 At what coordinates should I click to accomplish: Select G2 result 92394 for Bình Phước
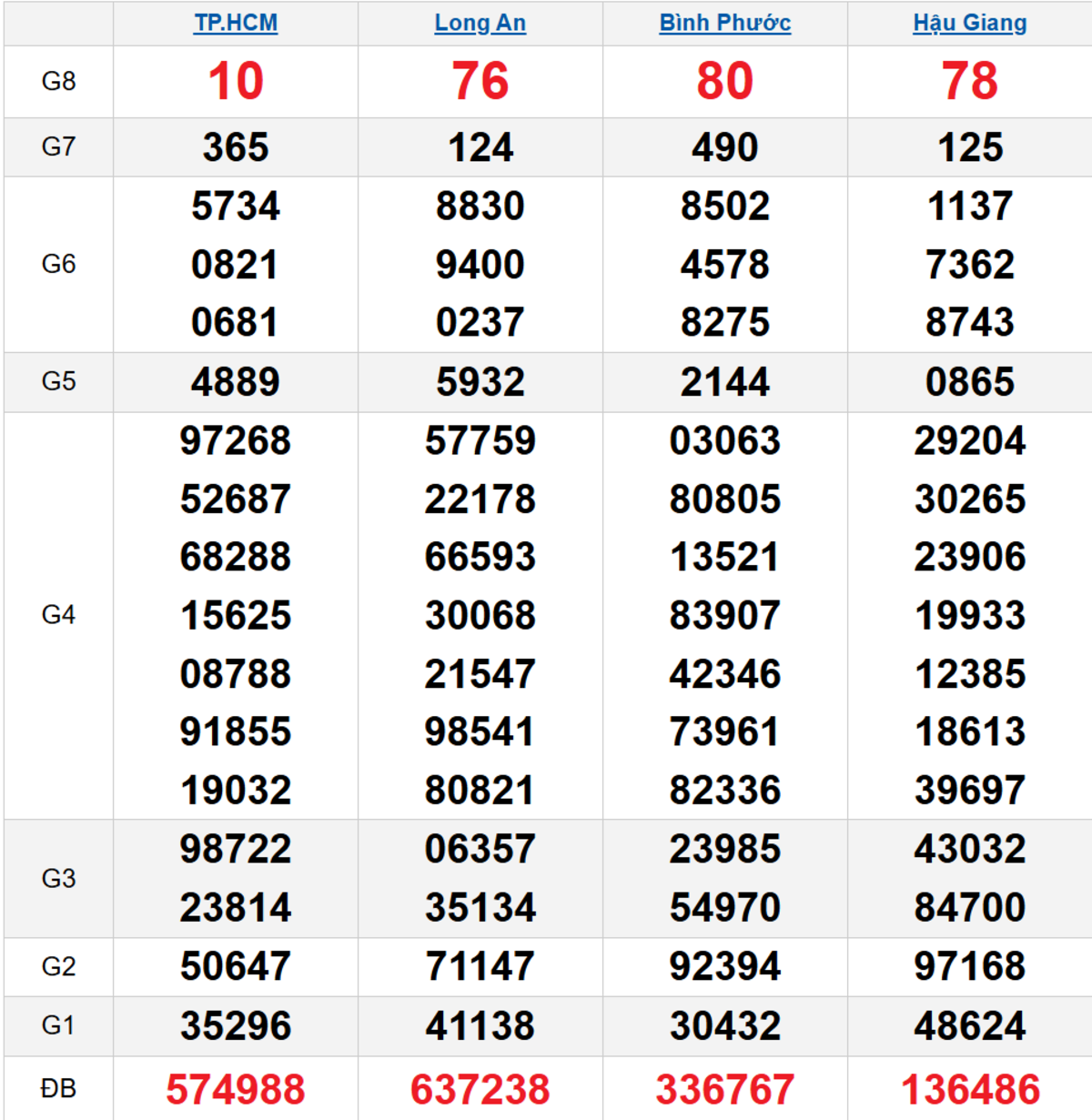click(x=724, y=966)
